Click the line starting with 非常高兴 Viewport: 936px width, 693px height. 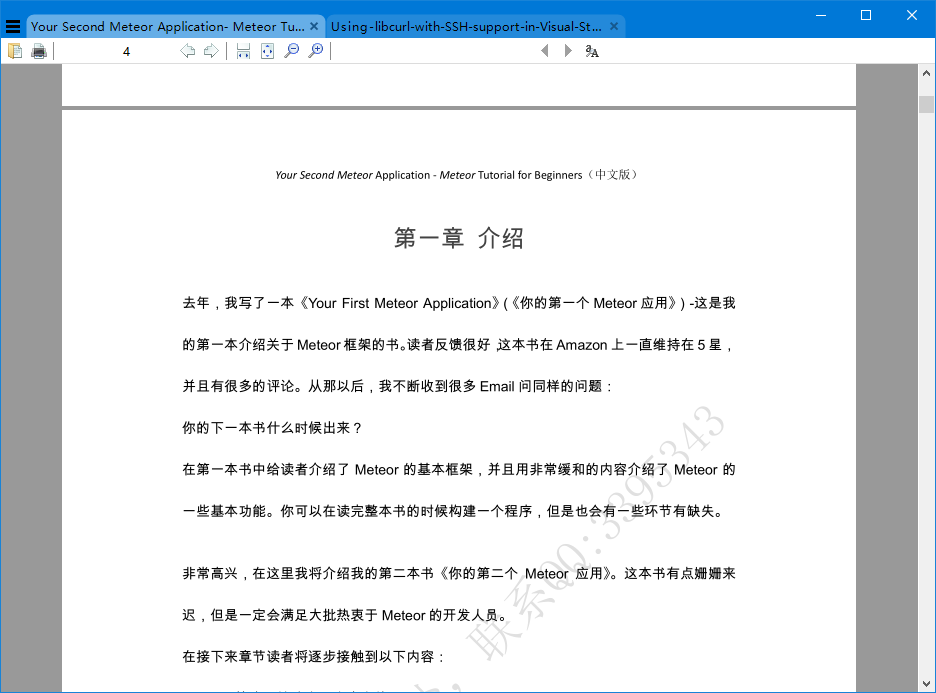[x=458, y=574]
